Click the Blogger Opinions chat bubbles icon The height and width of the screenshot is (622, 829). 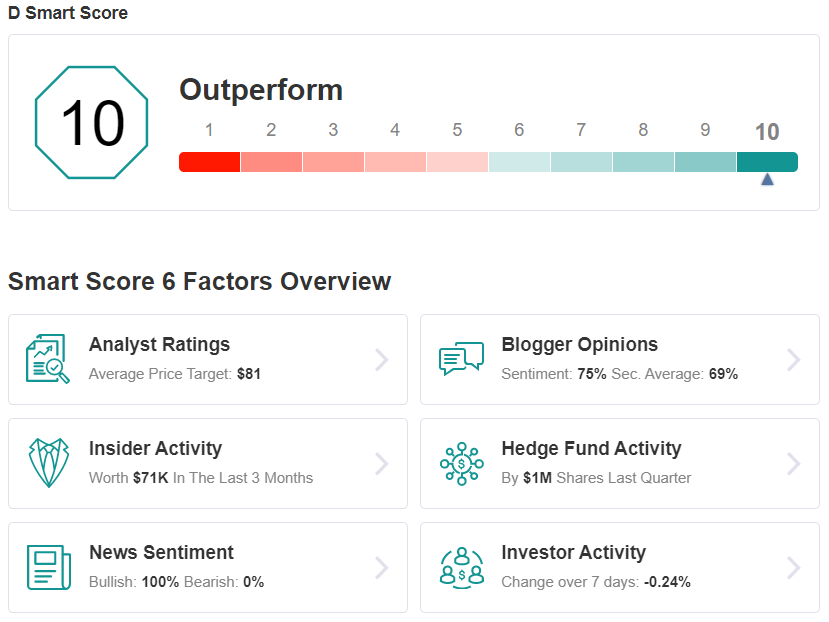pyautogui.click(x=461, y=359)
